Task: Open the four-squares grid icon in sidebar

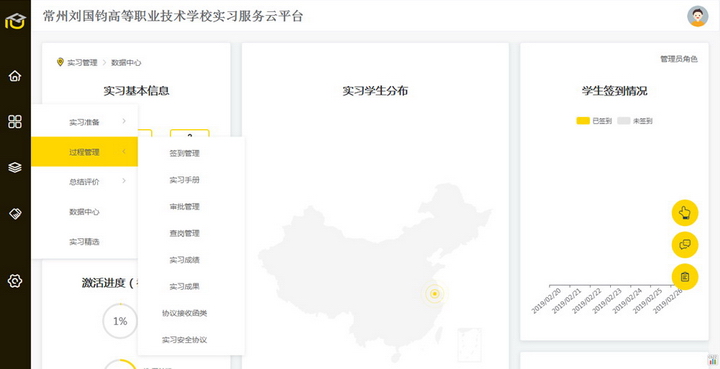Action: [x=15, y=122]
